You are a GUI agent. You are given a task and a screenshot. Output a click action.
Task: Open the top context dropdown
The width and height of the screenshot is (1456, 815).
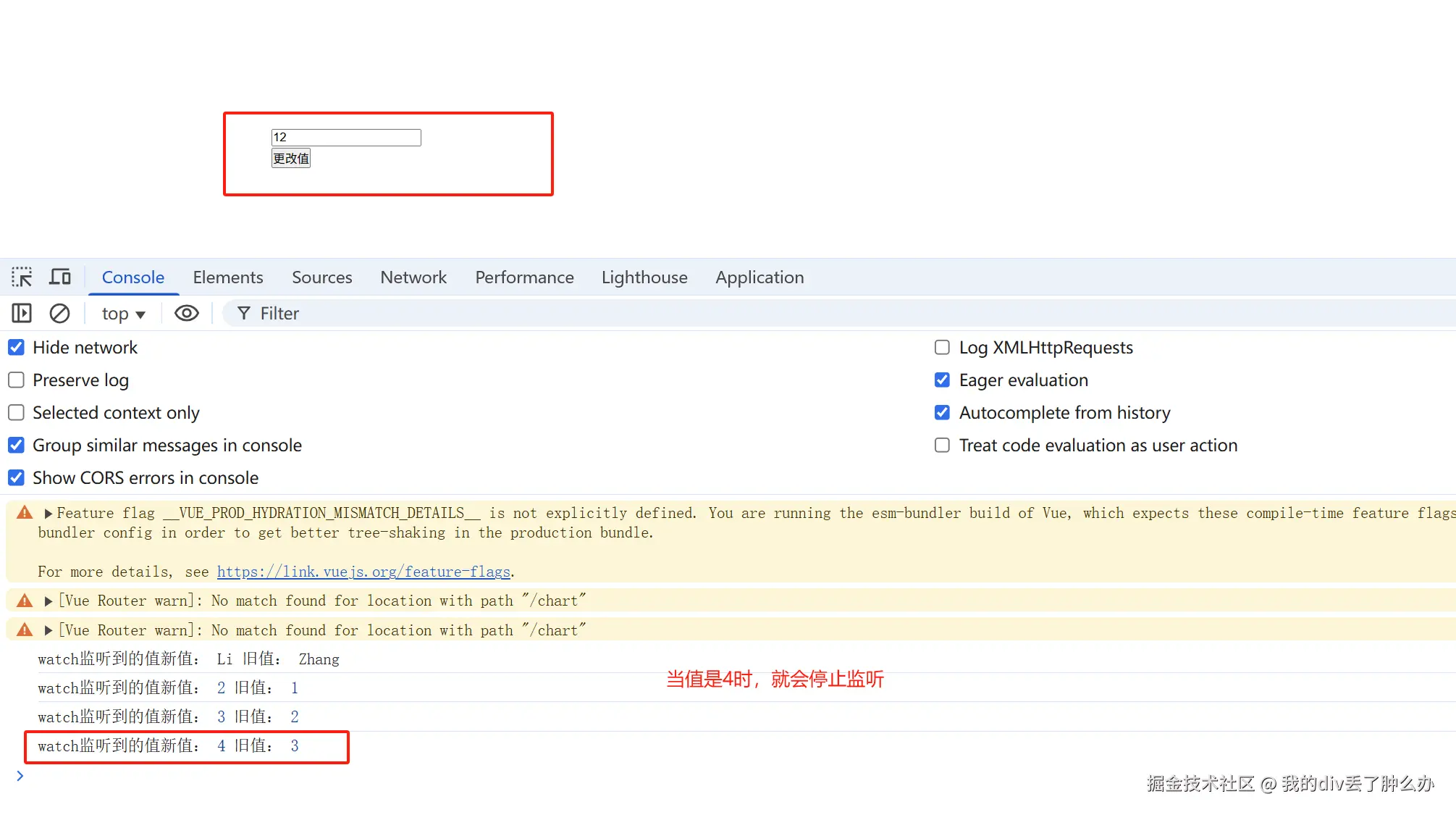click(x=124, y=314)
